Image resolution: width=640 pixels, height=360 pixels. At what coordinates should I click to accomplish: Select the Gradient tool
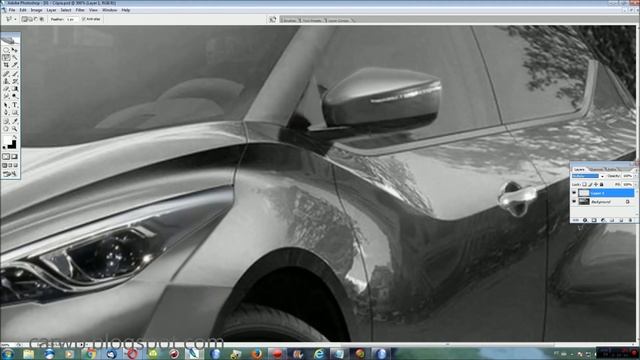(15, 89)
